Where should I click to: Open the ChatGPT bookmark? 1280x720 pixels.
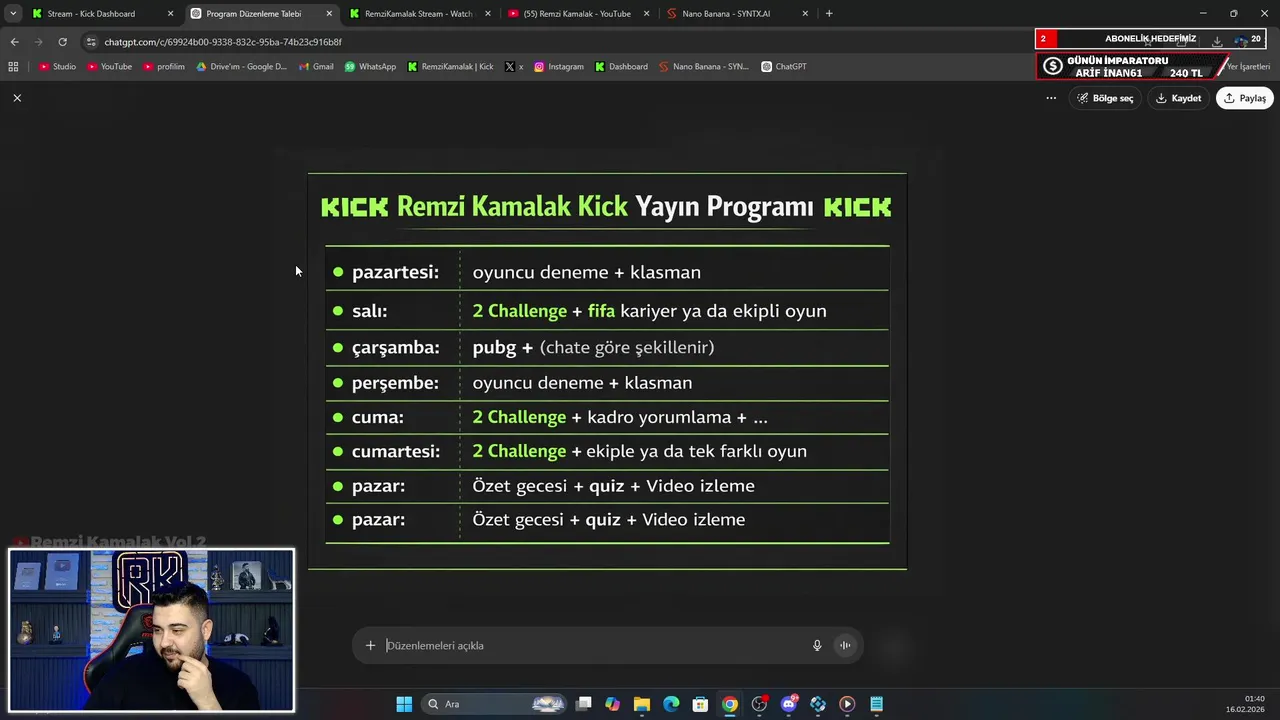[x=784, y=67]
